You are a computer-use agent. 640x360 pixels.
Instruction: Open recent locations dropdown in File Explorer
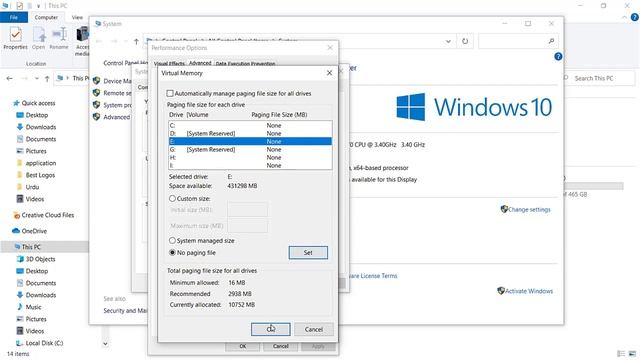(37, 78)
